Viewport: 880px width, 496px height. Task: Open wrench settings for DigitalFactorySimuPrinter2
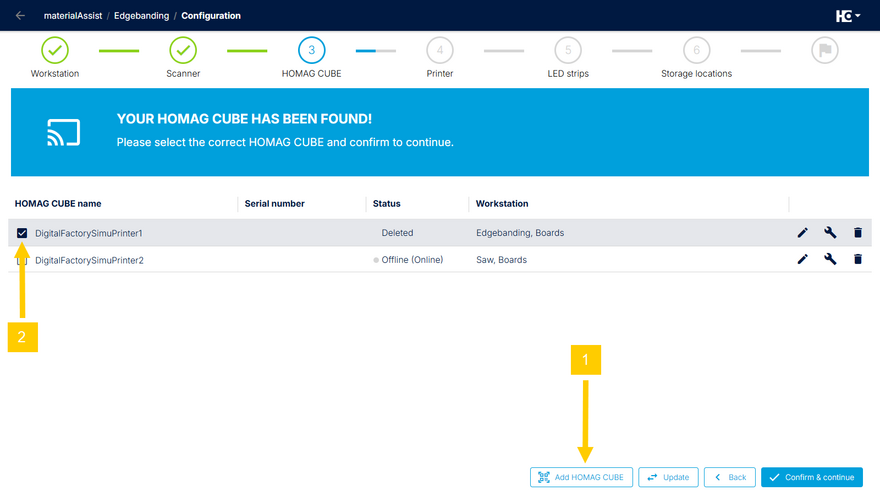[x=830, y=259]
